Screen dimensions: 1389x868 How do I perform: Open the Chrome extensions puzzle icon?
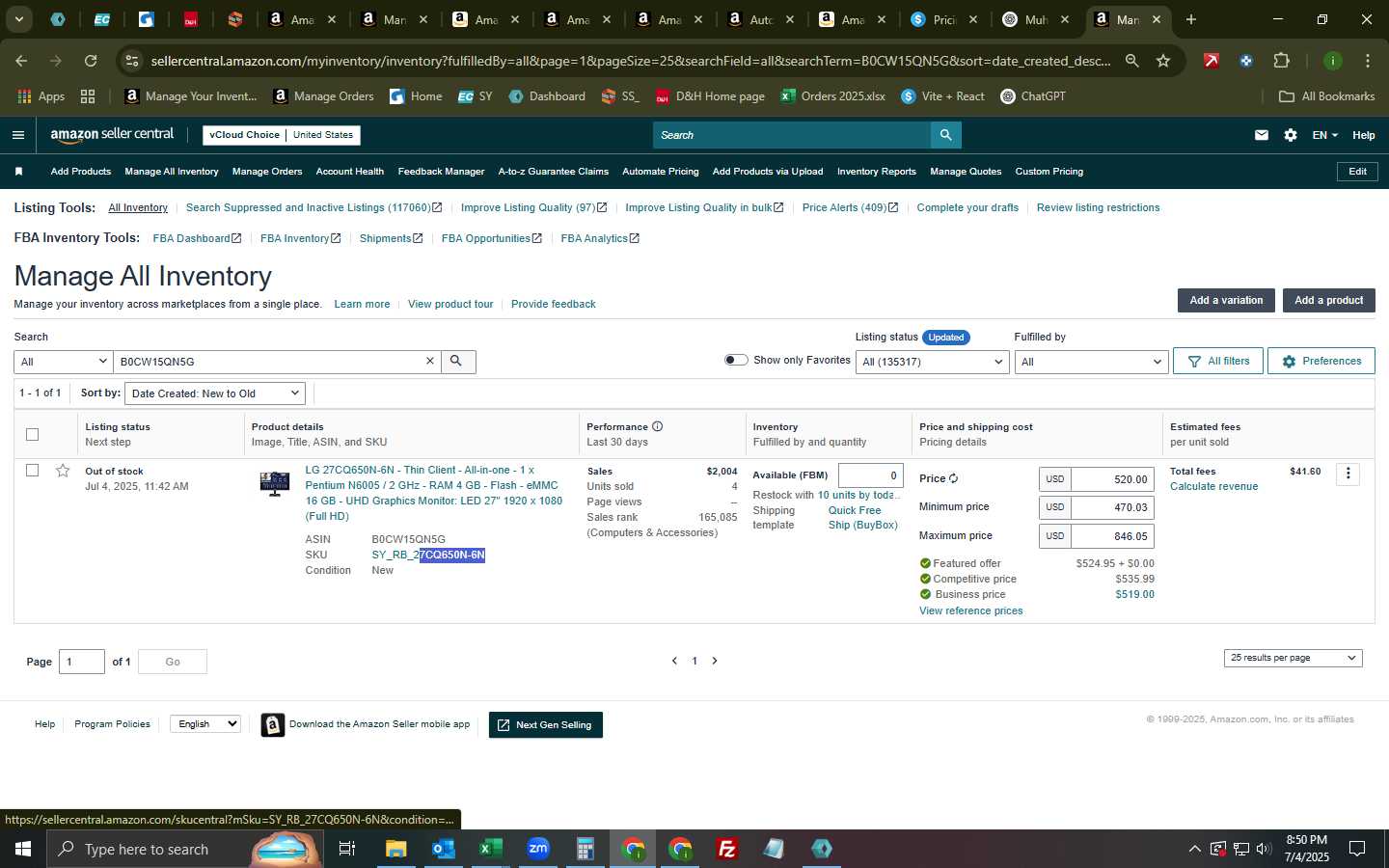1281,61
